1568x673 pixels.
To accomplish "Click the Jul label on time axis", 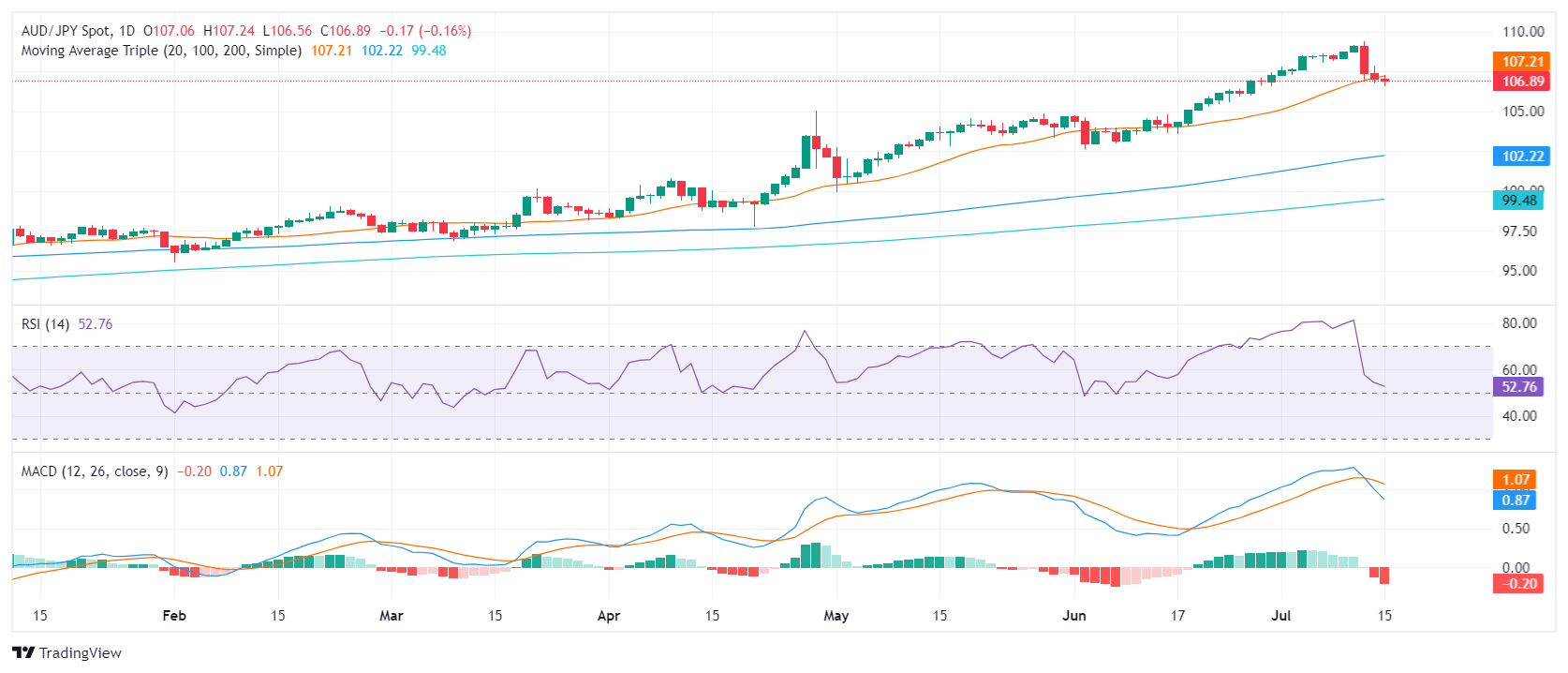I will pos(1280,616).
